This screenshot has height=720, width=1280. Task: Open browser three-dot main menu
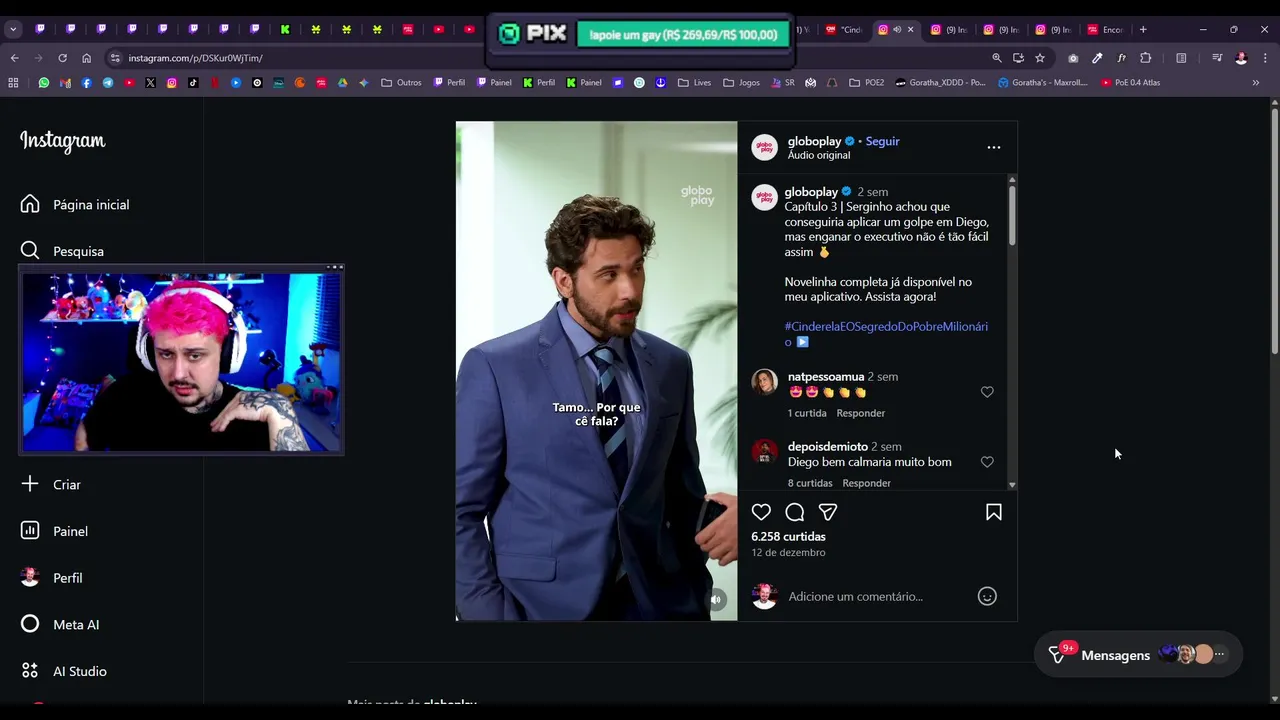pos(1264,58)
